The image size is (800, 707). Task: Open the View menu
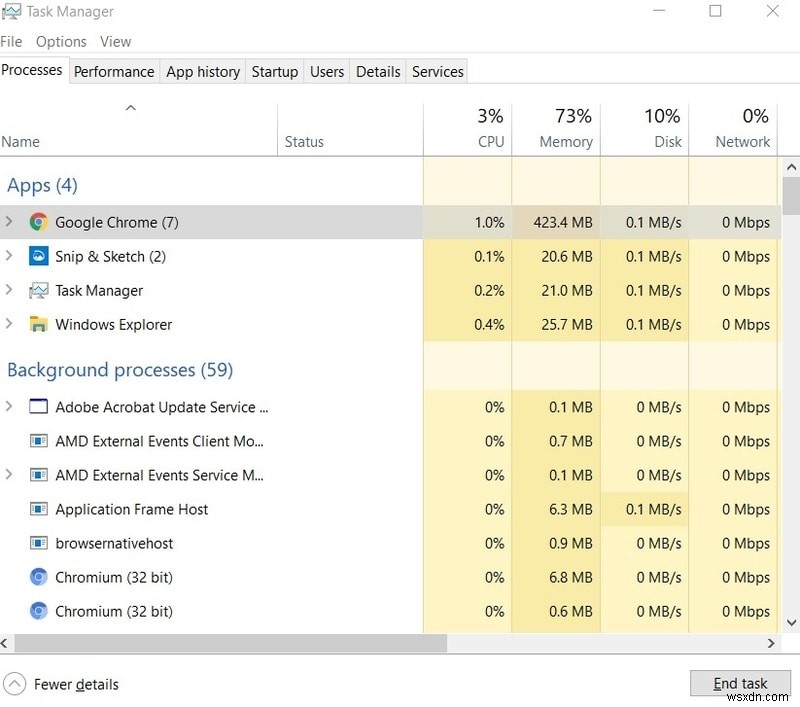pos(115,41)
